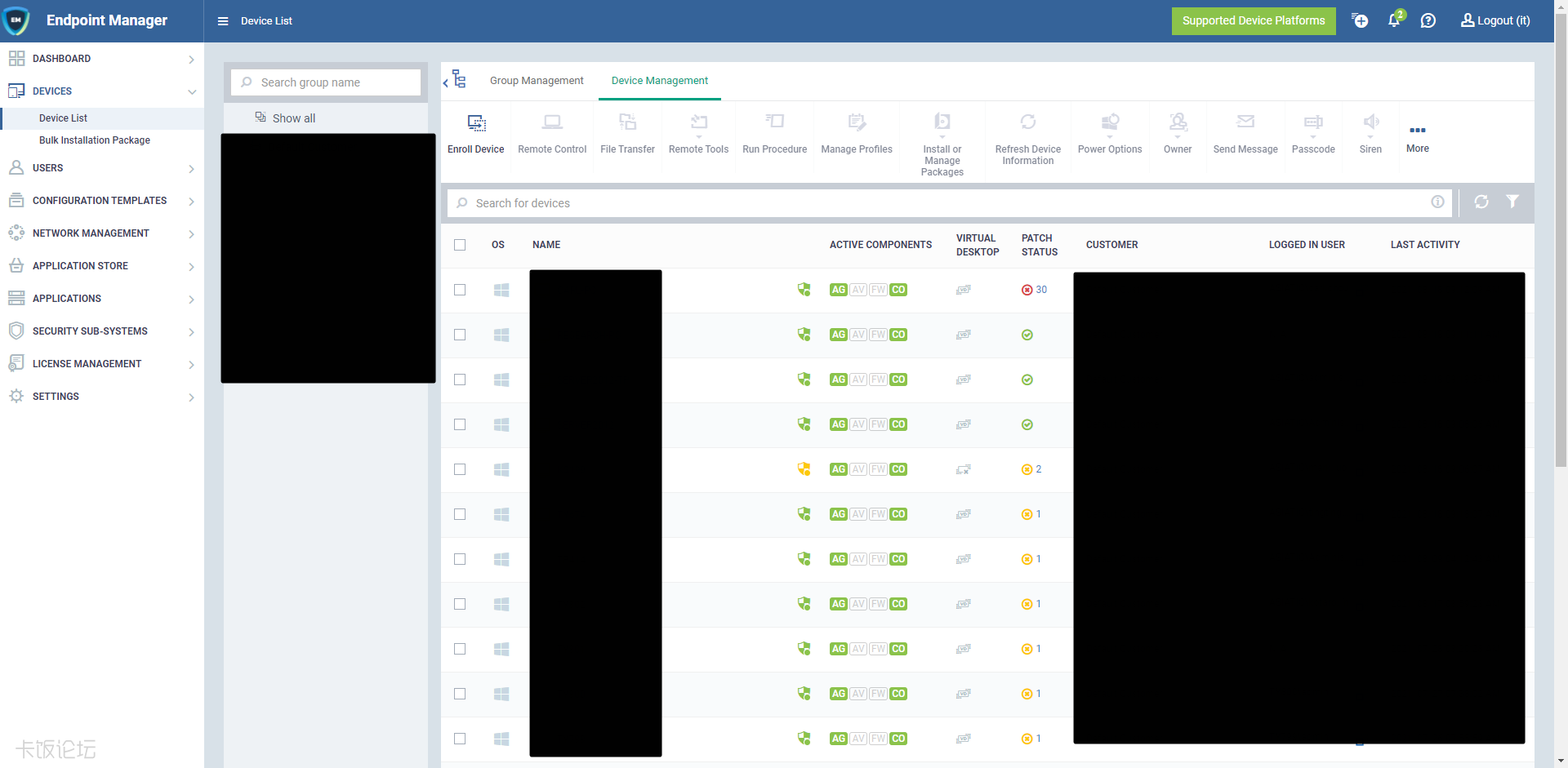Open Remote Tools menu
The width and height of the screenshot is (1568, 768).
click(698, 134)
